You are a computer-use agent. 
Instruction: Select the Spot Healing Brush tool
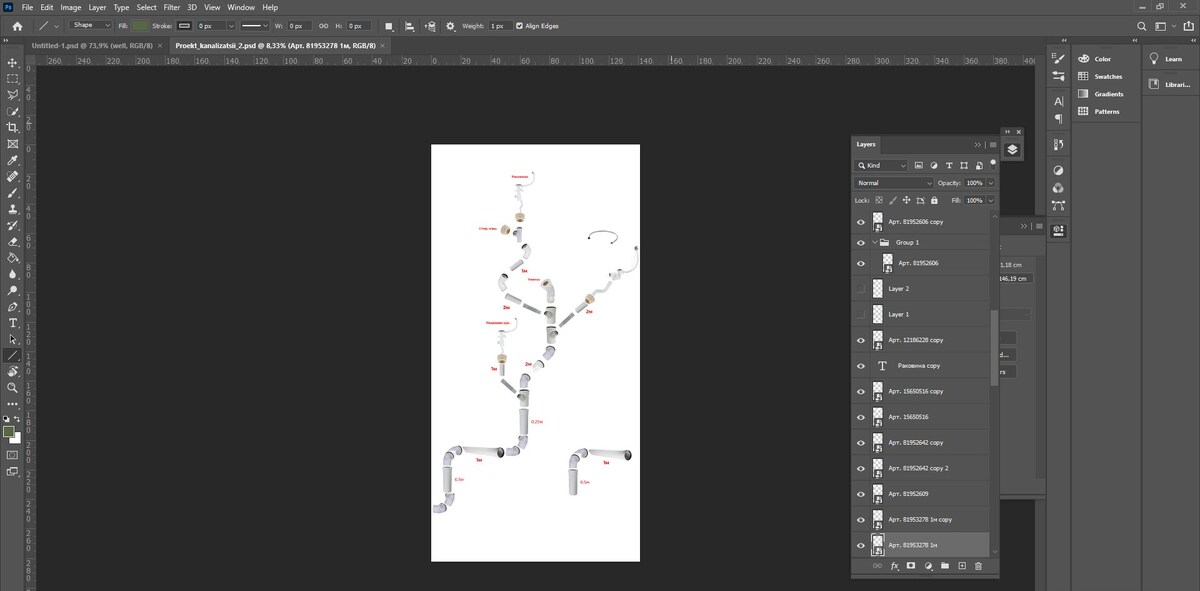(12, 176)
